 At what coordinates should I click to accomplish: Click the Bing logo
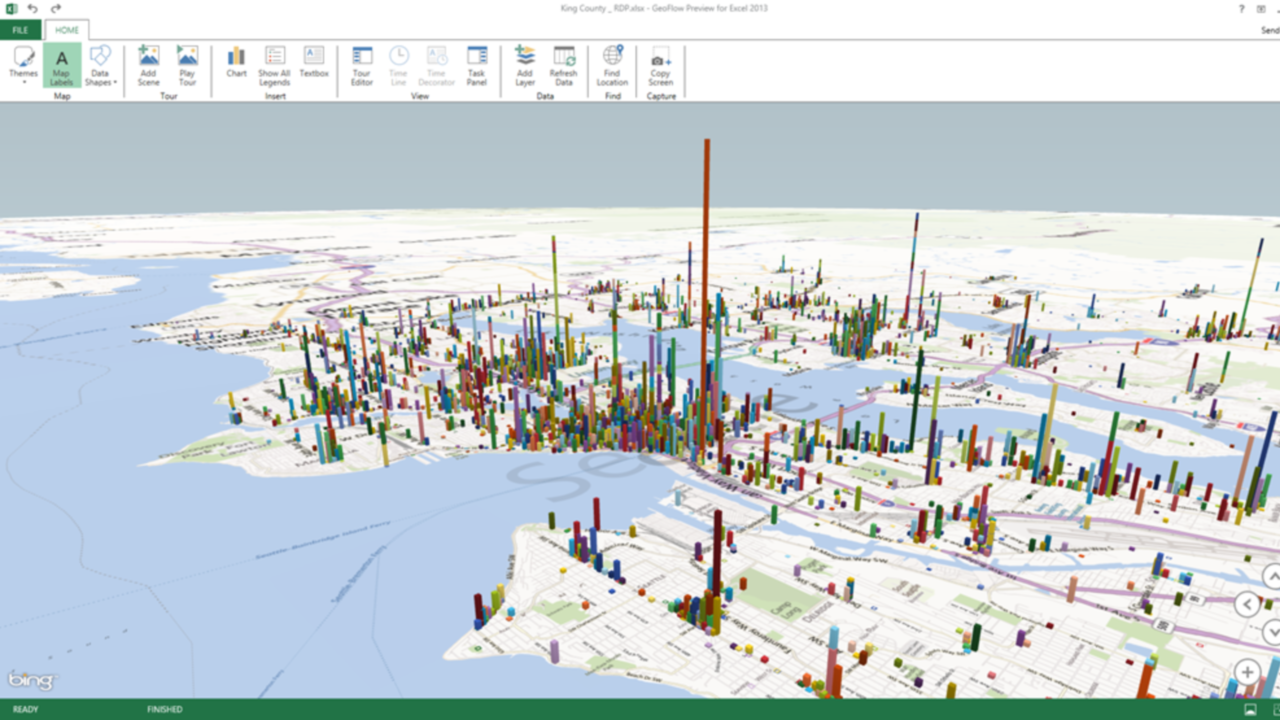tap(31, 681)
